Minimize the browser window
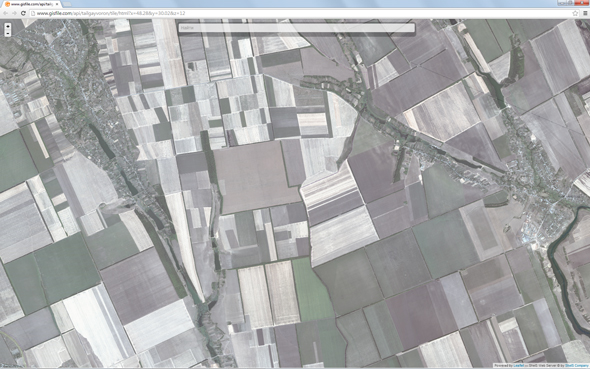 tap(562, 3)
